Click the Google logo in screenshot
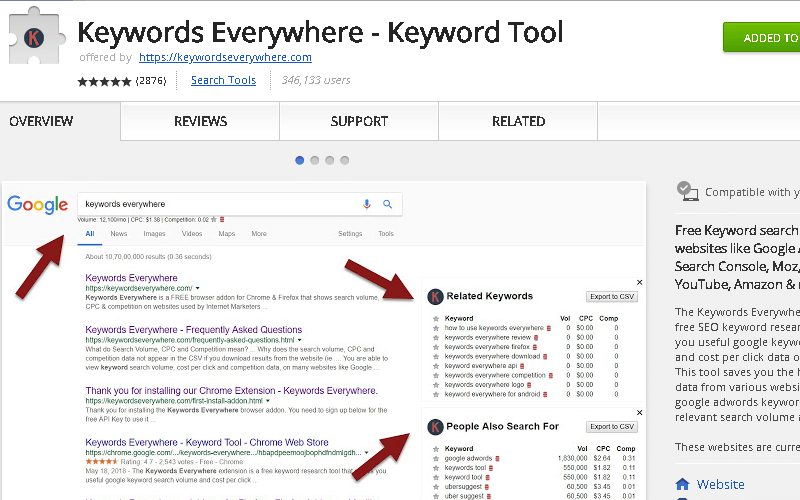Screen dimensions: 800x500 [37, 205]
